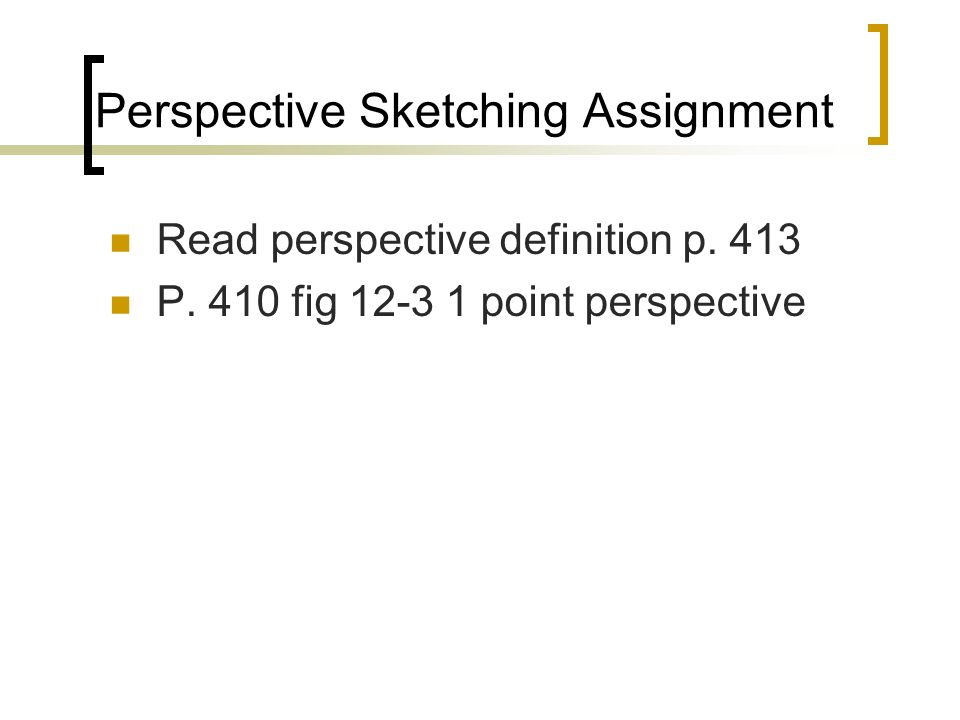
Task: Click the word 'Perspective' in the title
Action: pos(220,112)
